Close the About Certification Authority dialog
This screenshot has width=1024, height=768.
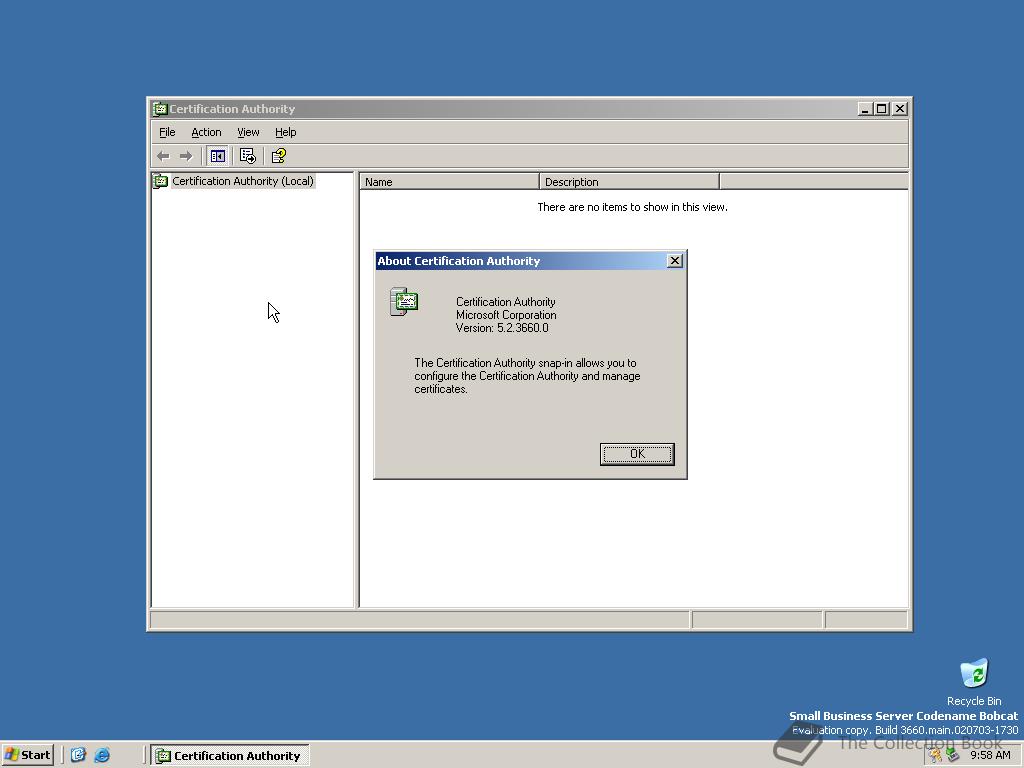pos(675,261)
